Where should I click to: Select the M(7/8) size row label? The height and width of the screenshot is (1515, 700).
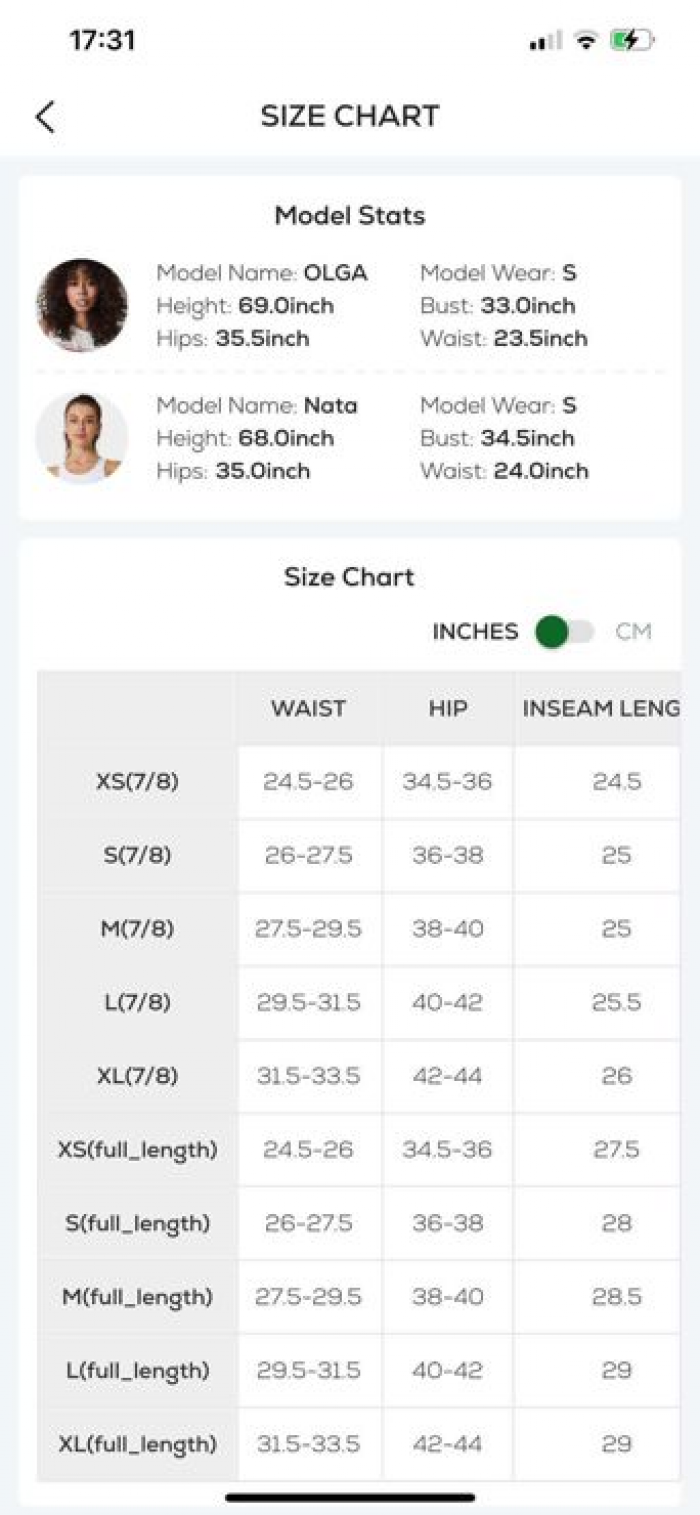point(137,929)
